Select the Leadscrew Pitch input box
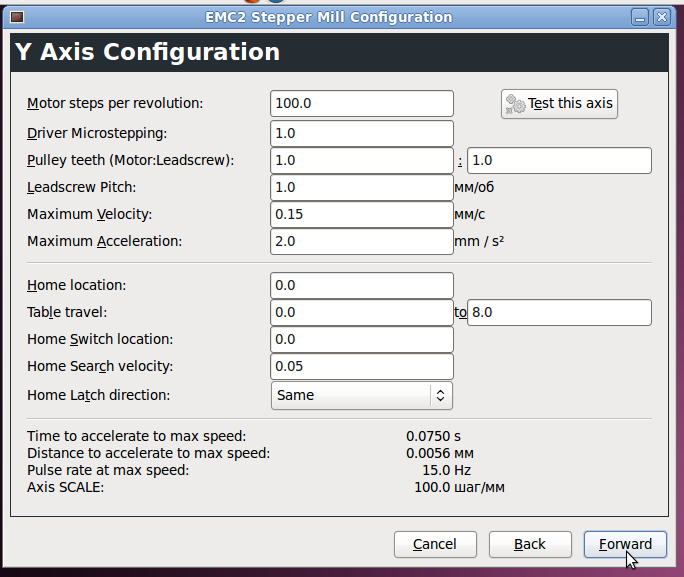 point(362,187)
